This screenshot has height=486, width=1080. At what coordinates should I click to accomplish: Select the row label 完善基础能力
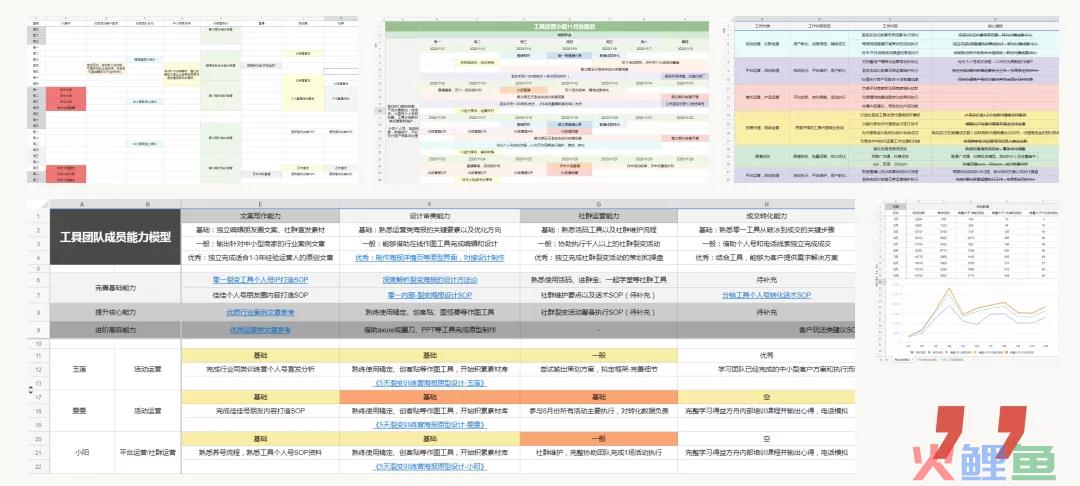tap(114, 288)
